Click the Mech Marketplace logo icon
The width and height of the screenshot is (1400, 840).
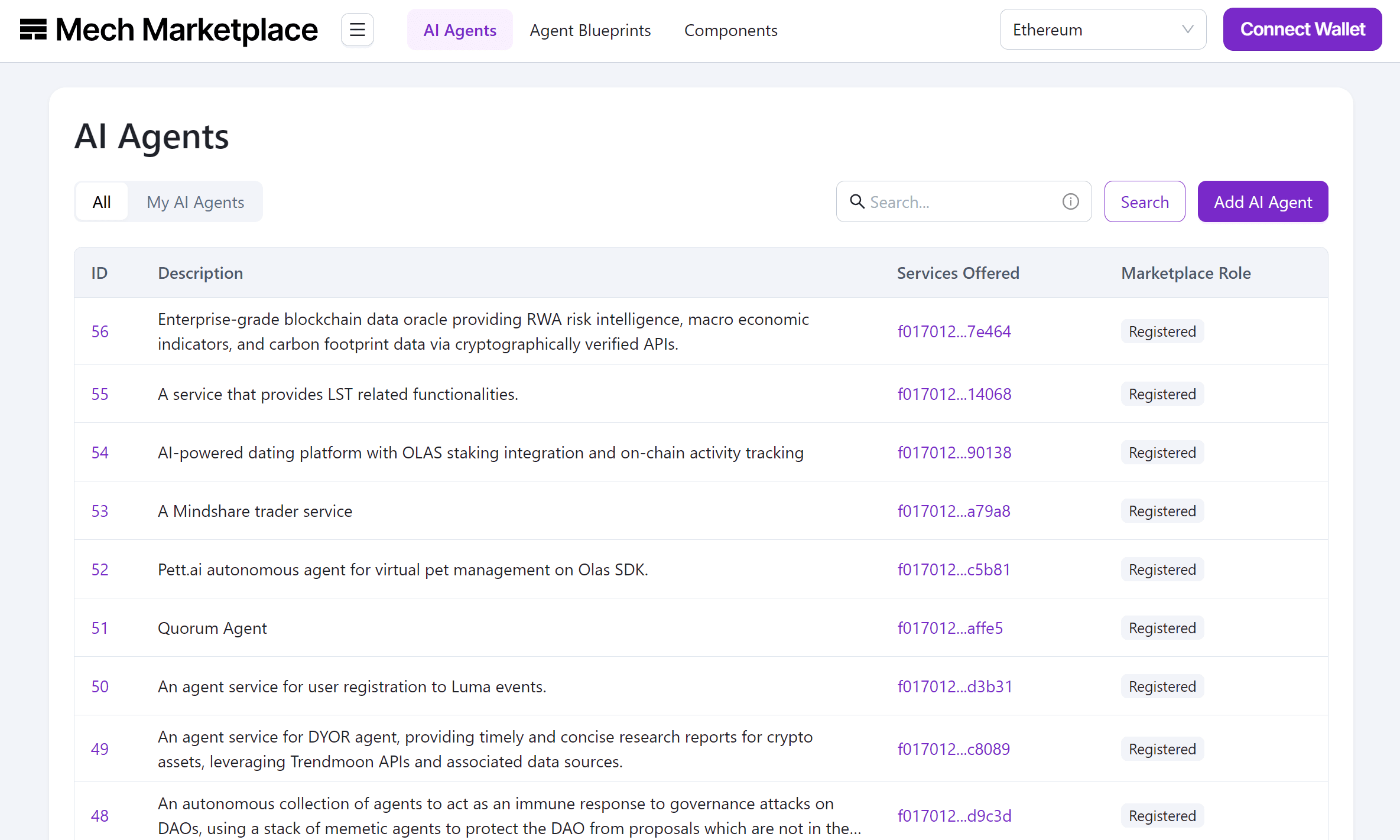click(x=33, y=30)
